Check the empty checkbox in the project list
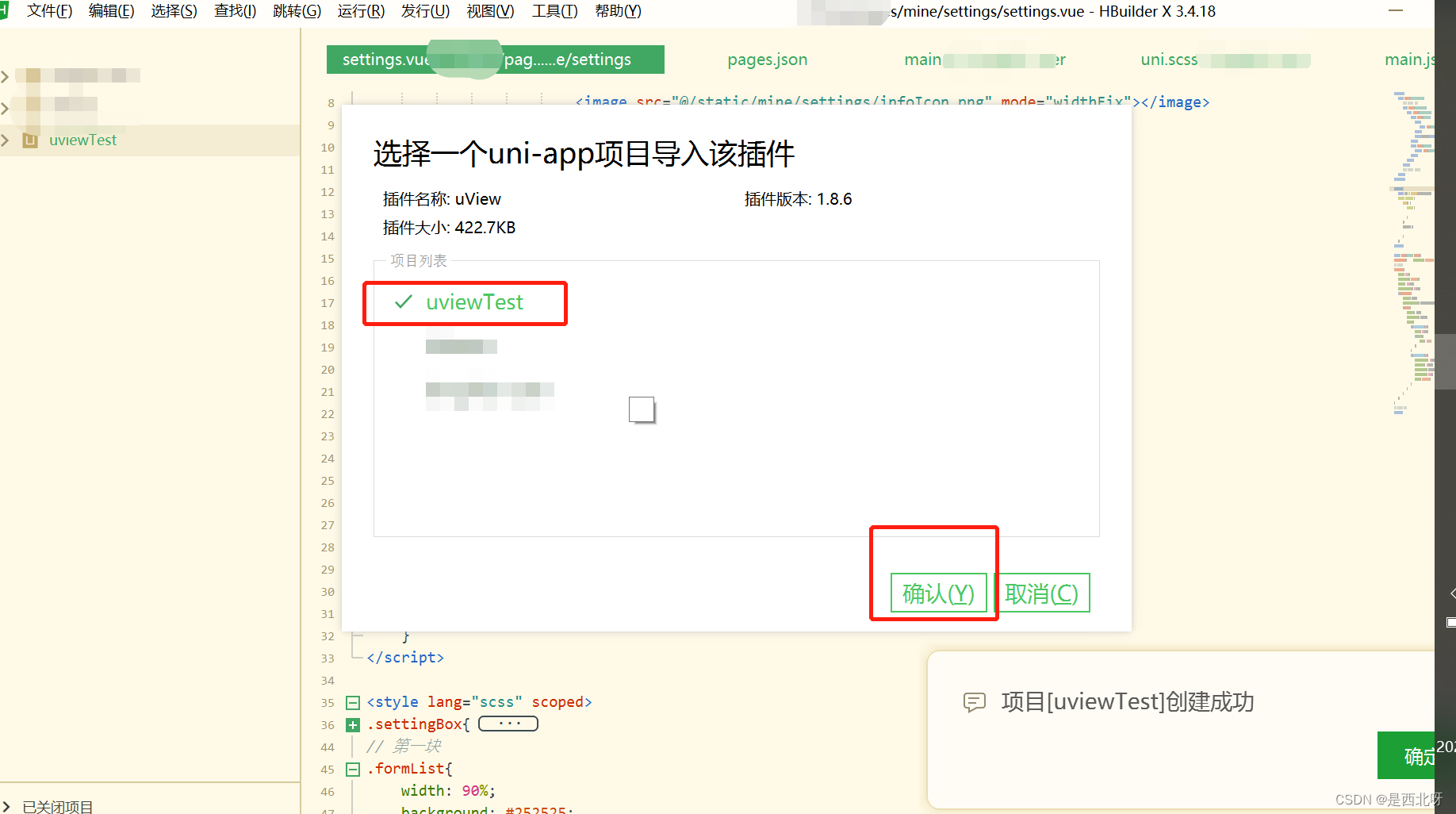1456x814 pixels. 642,409
